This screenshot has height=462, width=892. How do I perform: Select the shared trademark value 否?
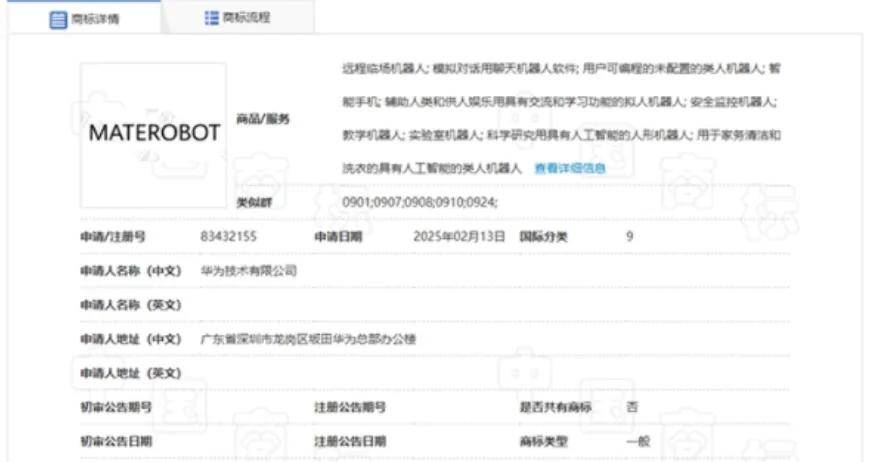click(x=632, y=407)
